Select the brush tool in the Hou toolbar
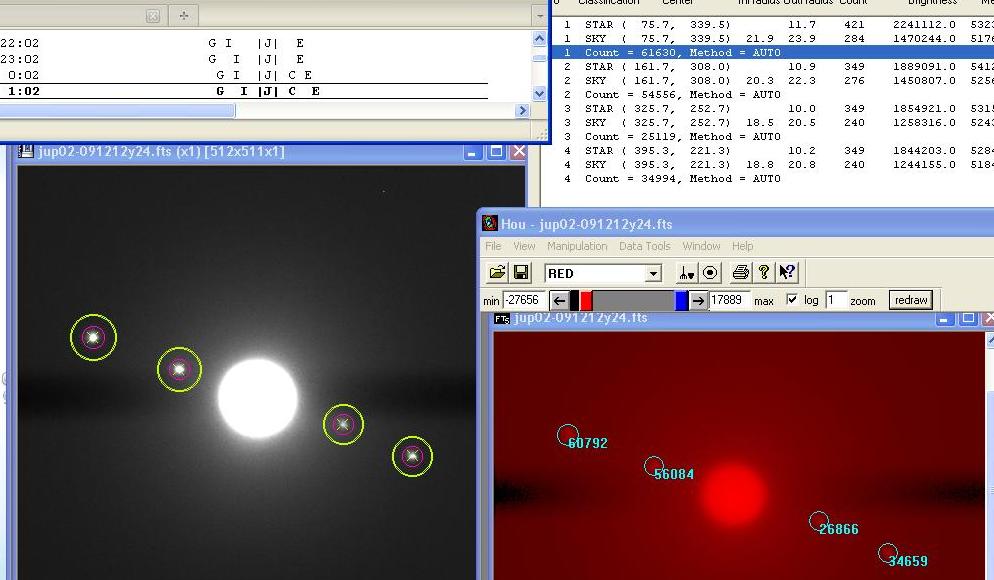 pyautogui.click(x=687, y=273)
